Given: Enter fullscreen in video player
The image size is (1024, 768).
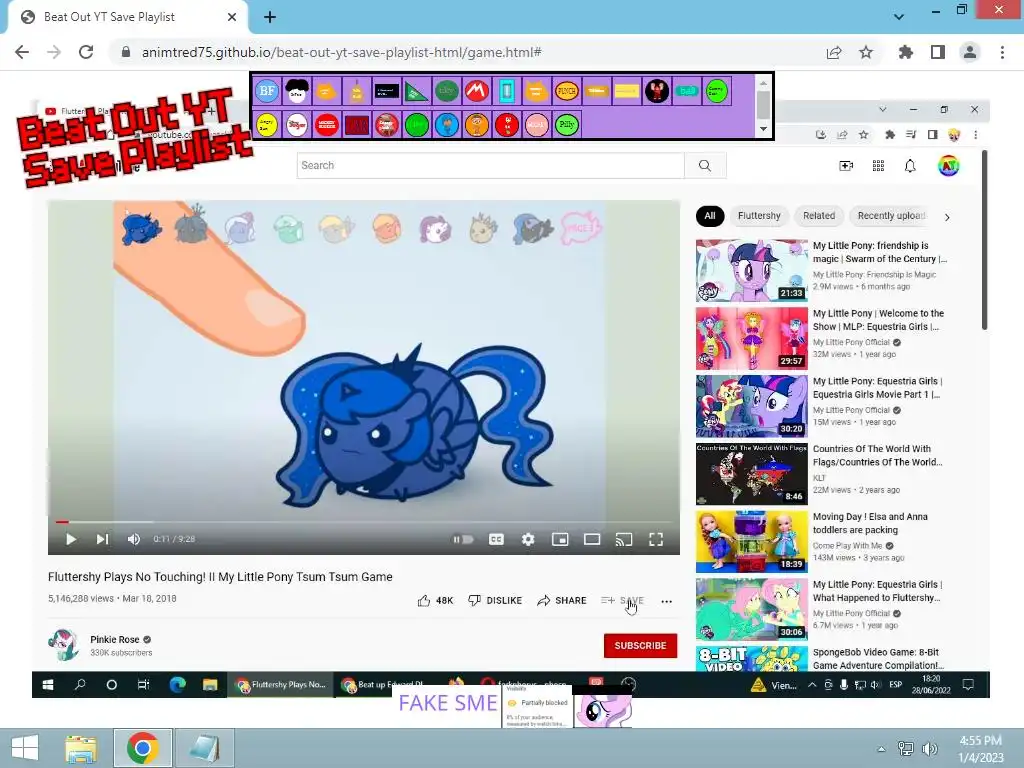Looking at the screenshot, I should coord(656,539).
